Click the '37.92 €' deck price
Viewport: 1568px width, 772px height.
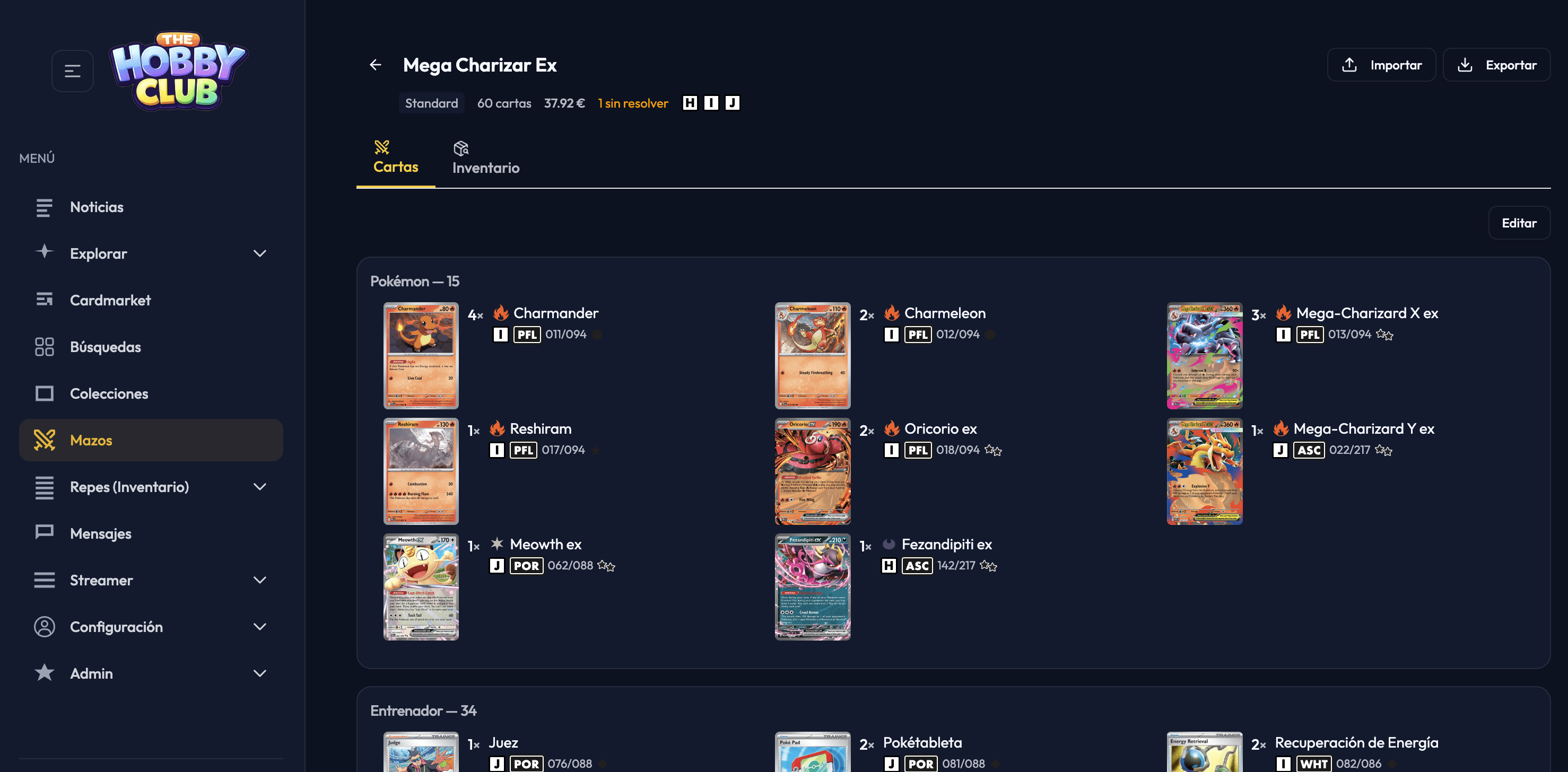pos(564,103)
